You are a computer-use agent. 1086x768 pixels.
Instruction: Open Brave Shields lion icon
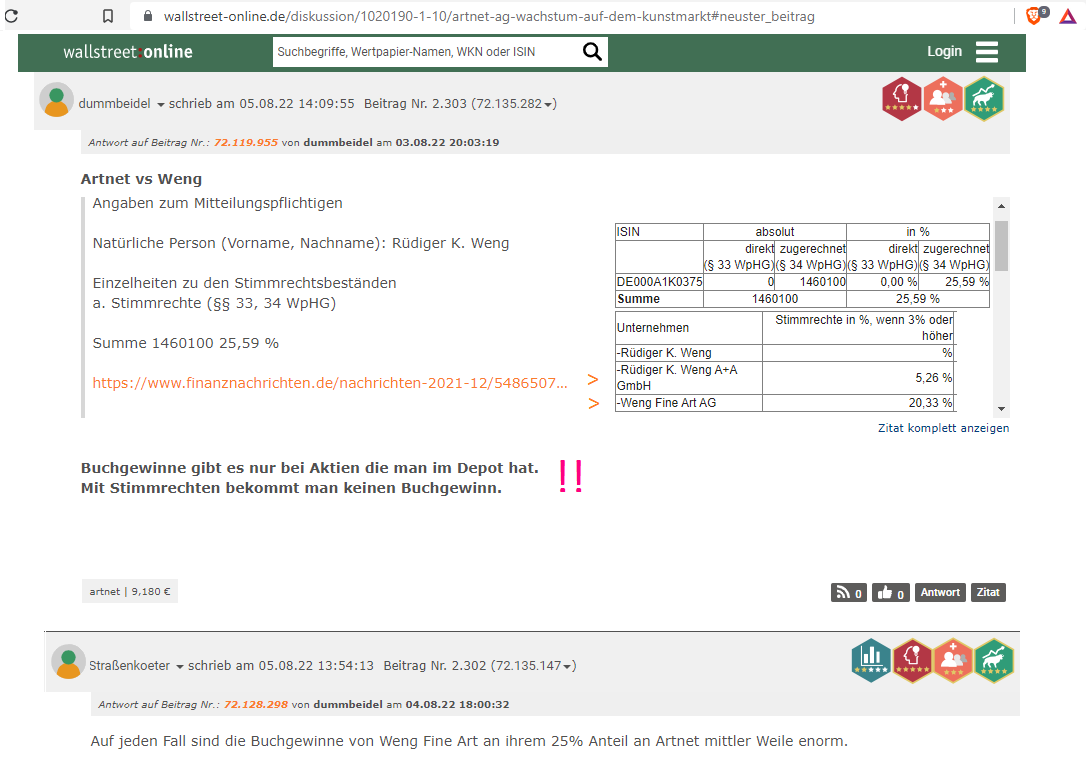pyautogui.click(x=1035, y=15)
